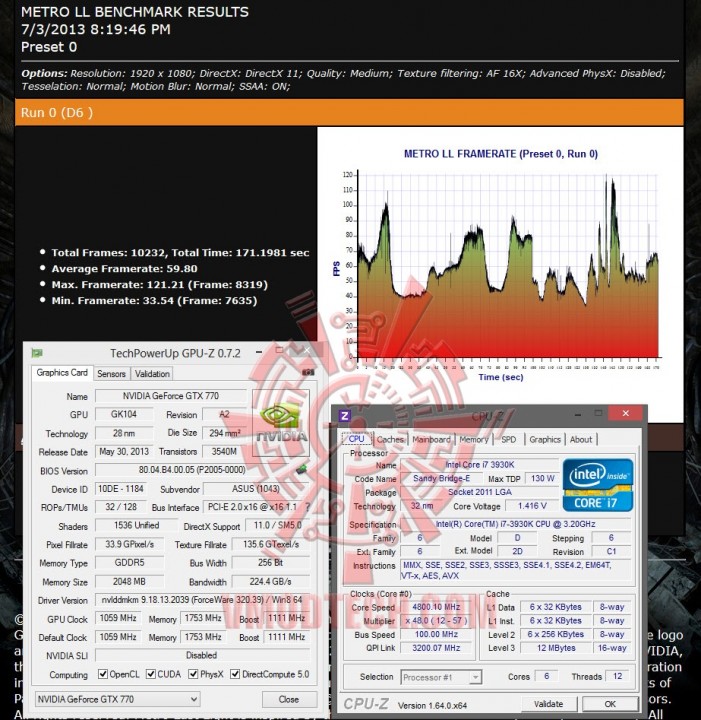Click the Bandwidth 224.4 GB/s field
This screenshot has width=701, height=720.
[x=270, y=581]
